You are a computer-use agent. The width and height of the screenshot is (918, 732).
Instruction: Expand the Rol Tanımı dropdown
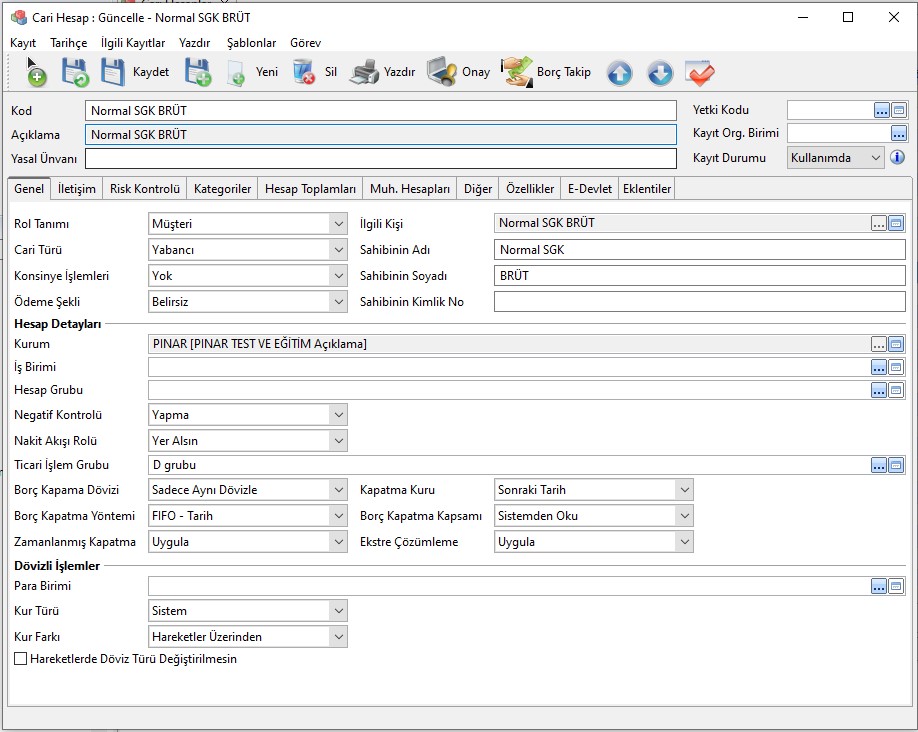pyautogui.click(x=338, y=224)
